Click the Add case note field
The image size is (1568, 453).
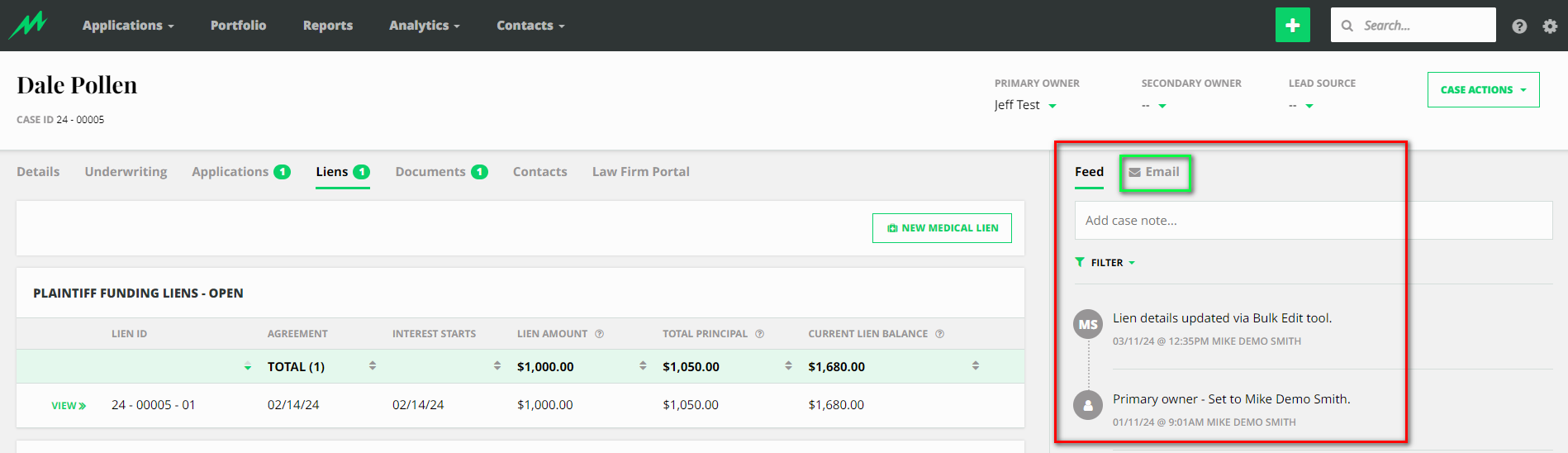[1239, 221]
